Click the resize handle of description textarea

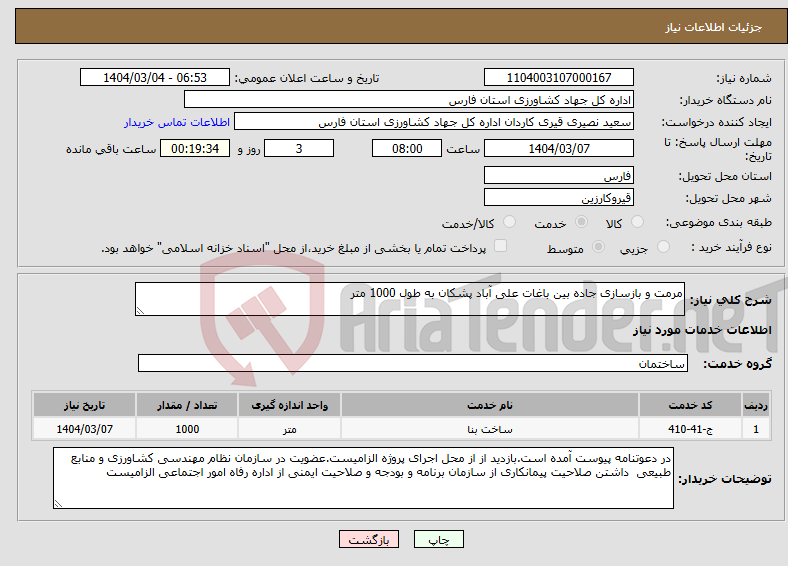click(140, 311)
